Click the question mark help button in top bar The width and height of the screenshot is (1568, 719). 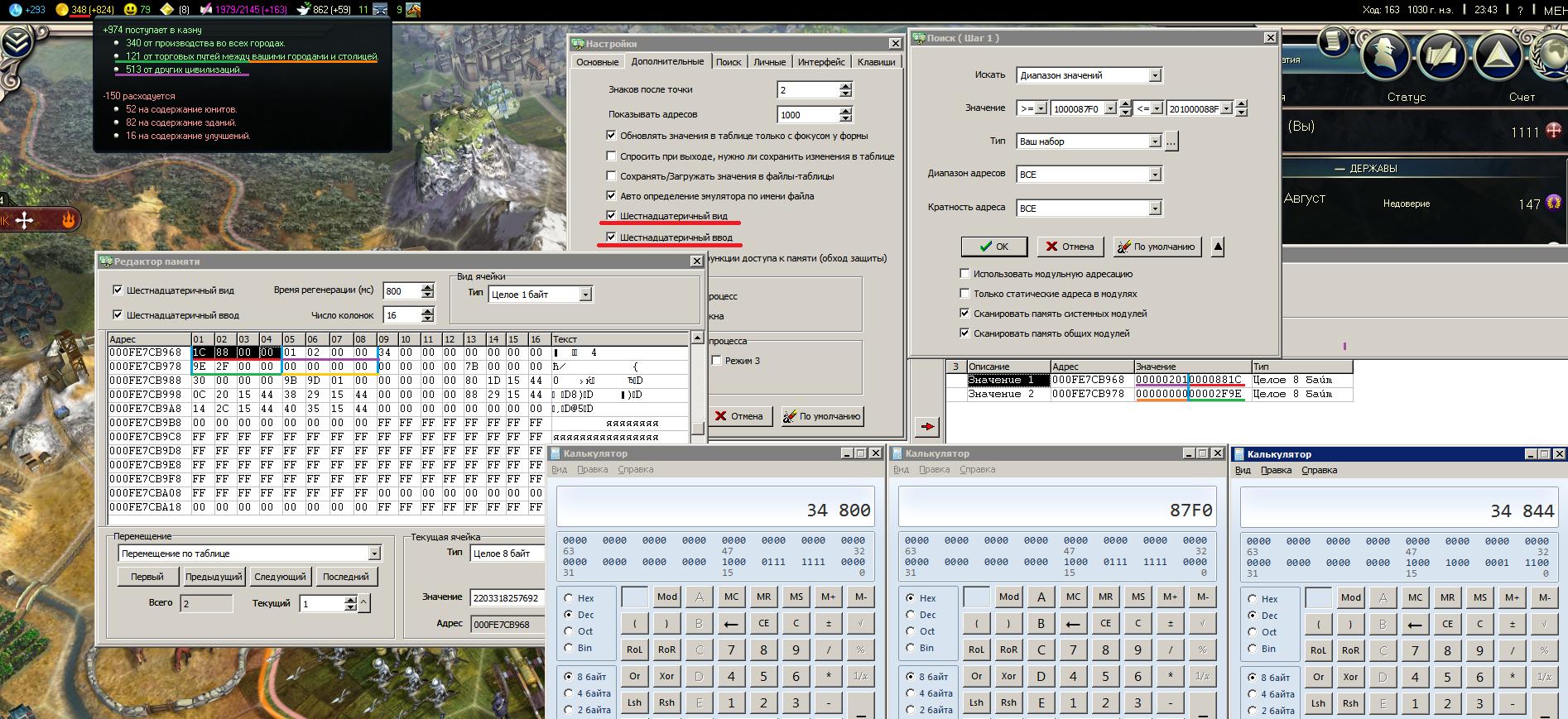click(x=1520, y=10)
